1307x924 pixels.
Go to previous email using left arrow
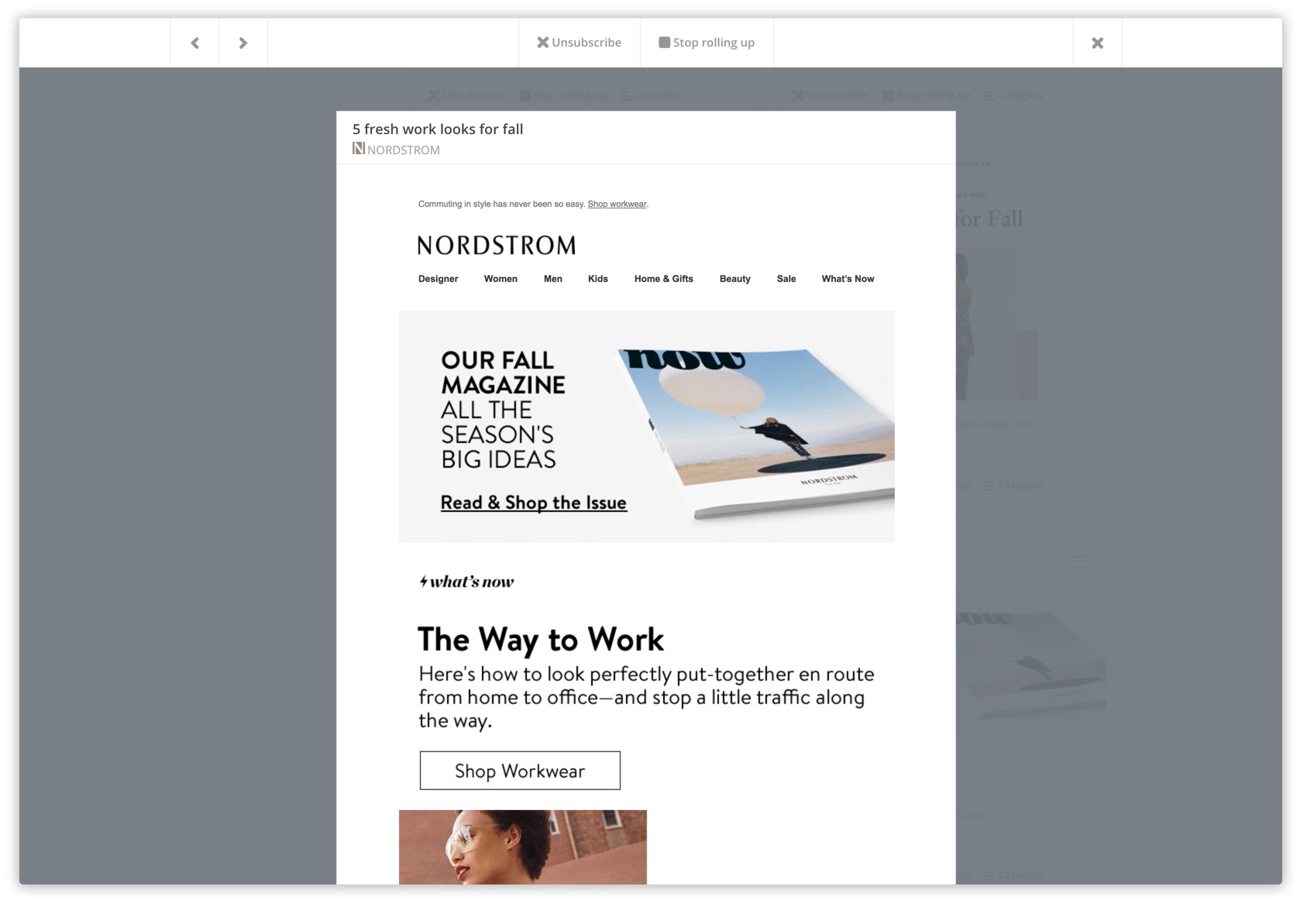pyautogui.click(x=194, y=43)
